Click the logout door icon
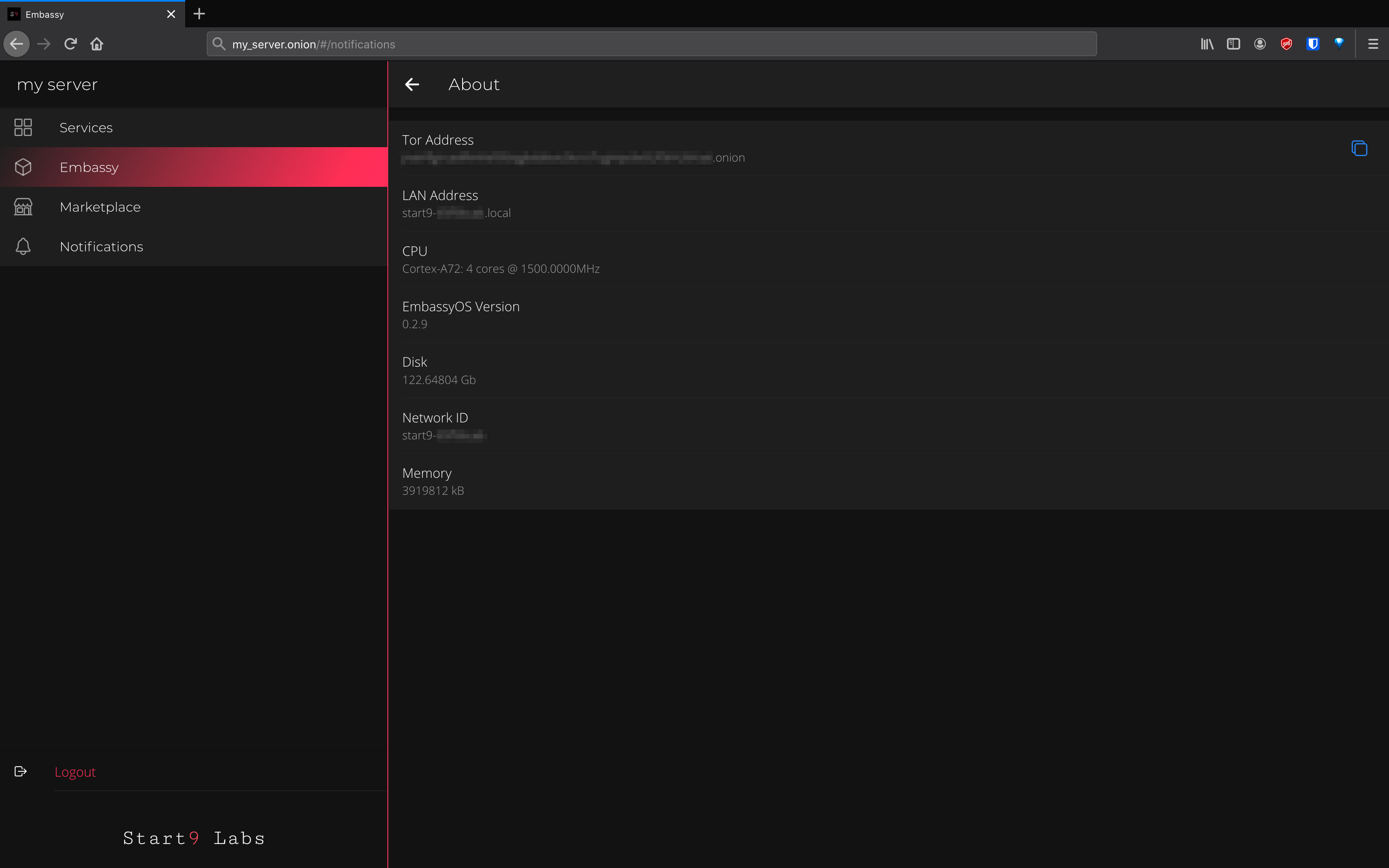The image size is (1389, 868). click(x=21, y=771)
